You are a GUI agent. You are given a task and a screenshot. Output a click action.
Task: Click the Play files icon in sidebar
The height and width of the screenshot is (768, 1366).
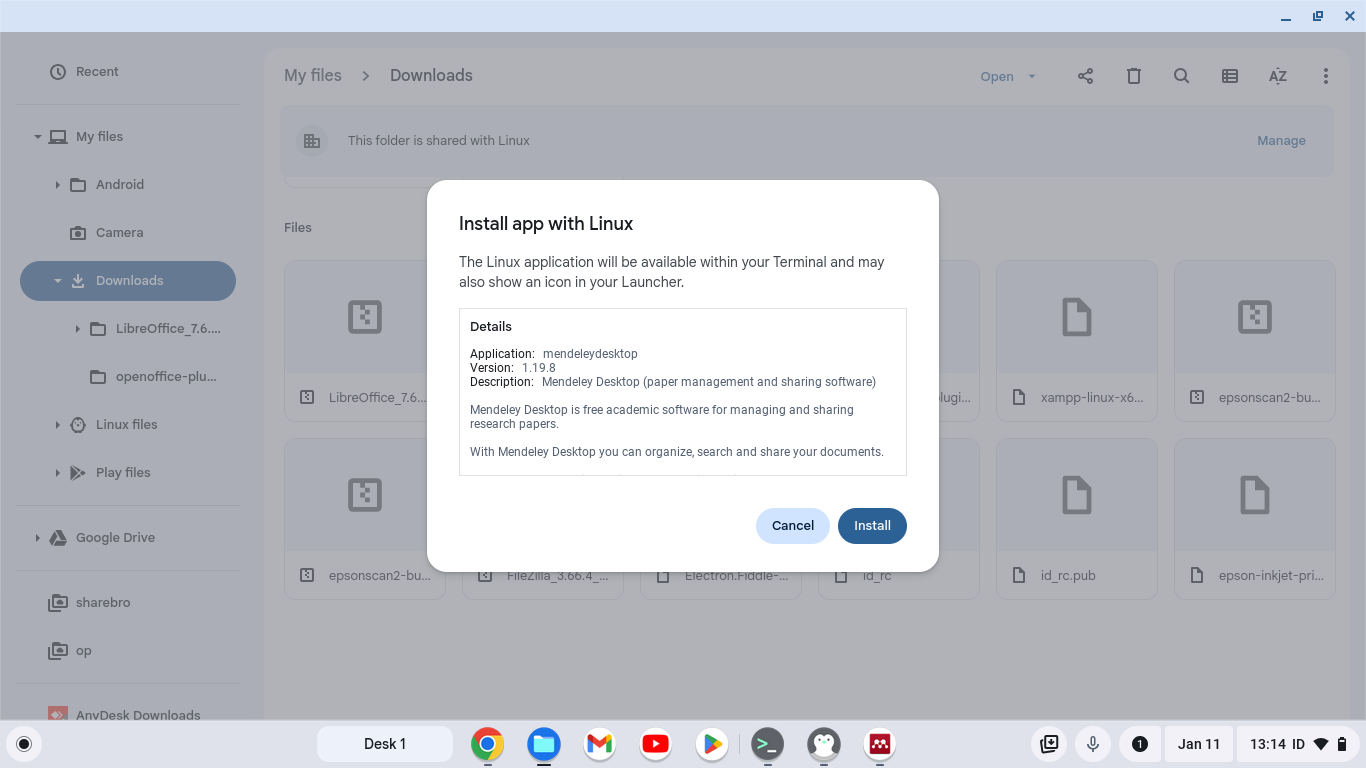(x=78, y=473)
